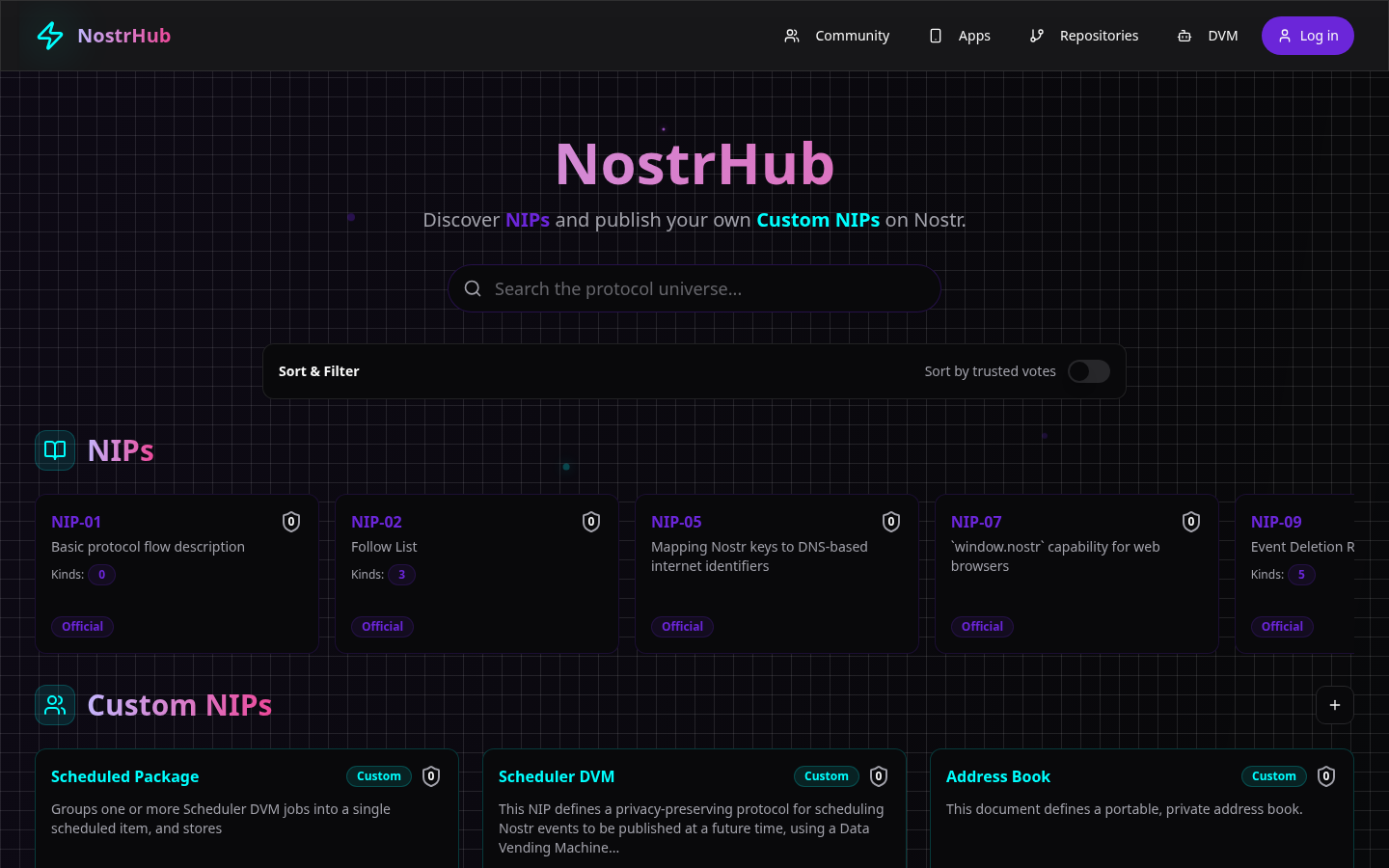Click the NostrHub lightning bolt logo icon
The height and width of the screenshot is (868, 1389).
point(50,36)
